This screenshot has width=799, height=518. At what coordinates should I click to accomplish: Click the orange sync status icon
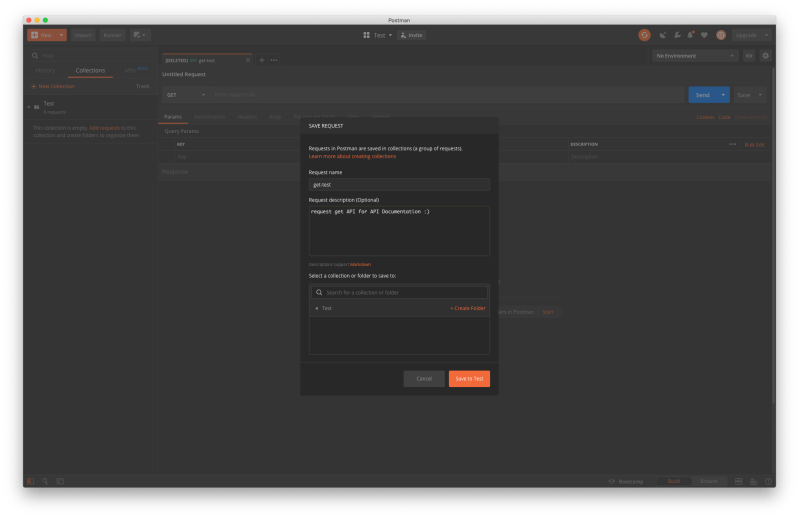pos(644,35)
